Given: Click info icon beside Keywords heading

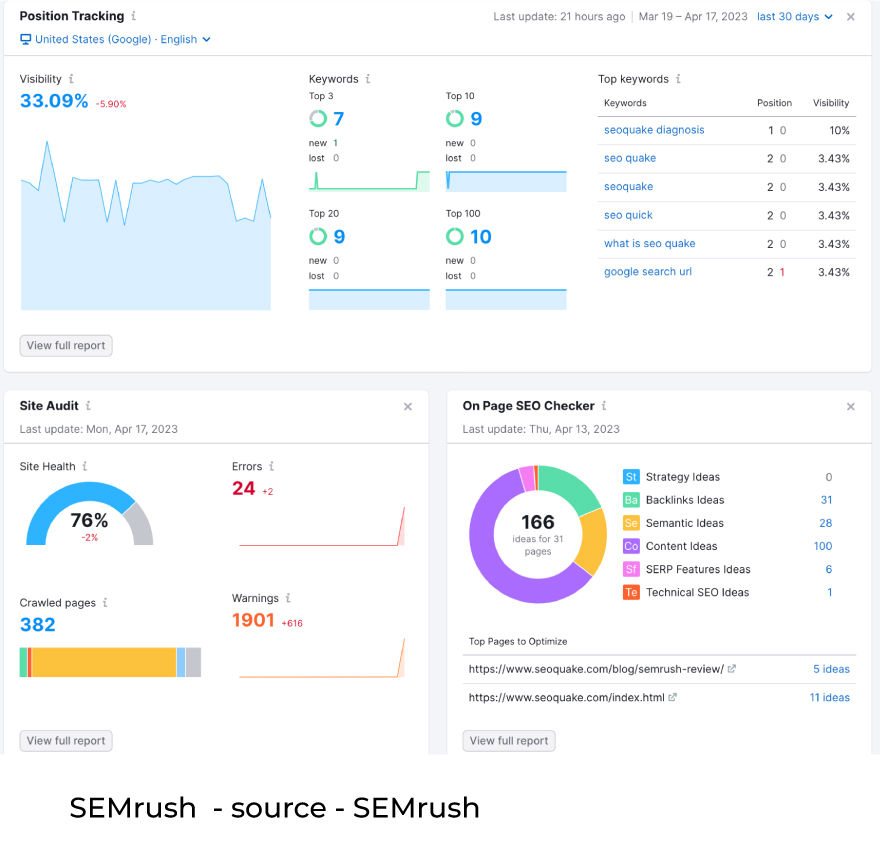Looking at the screenshot, I should 368,79.
